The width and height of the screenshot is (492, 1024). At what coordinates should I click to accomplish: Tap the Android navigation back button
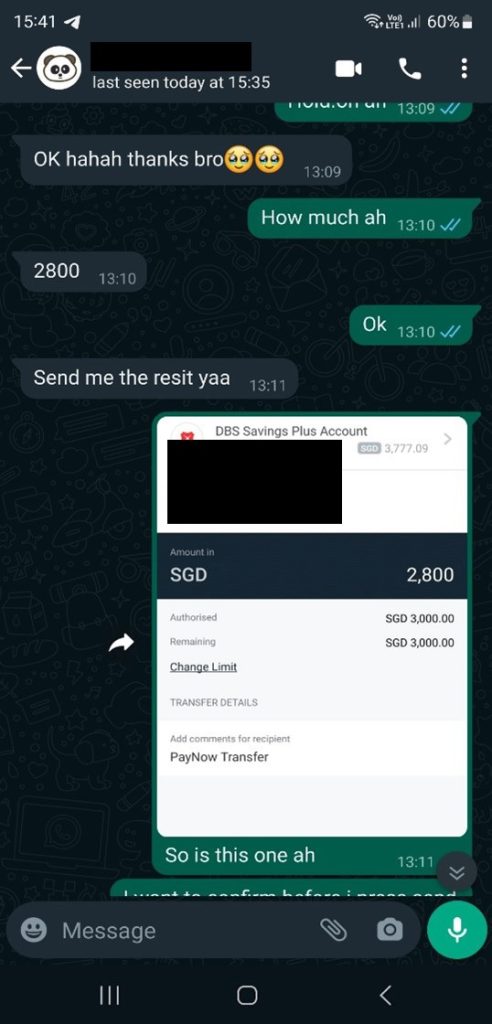pos(385,995)
